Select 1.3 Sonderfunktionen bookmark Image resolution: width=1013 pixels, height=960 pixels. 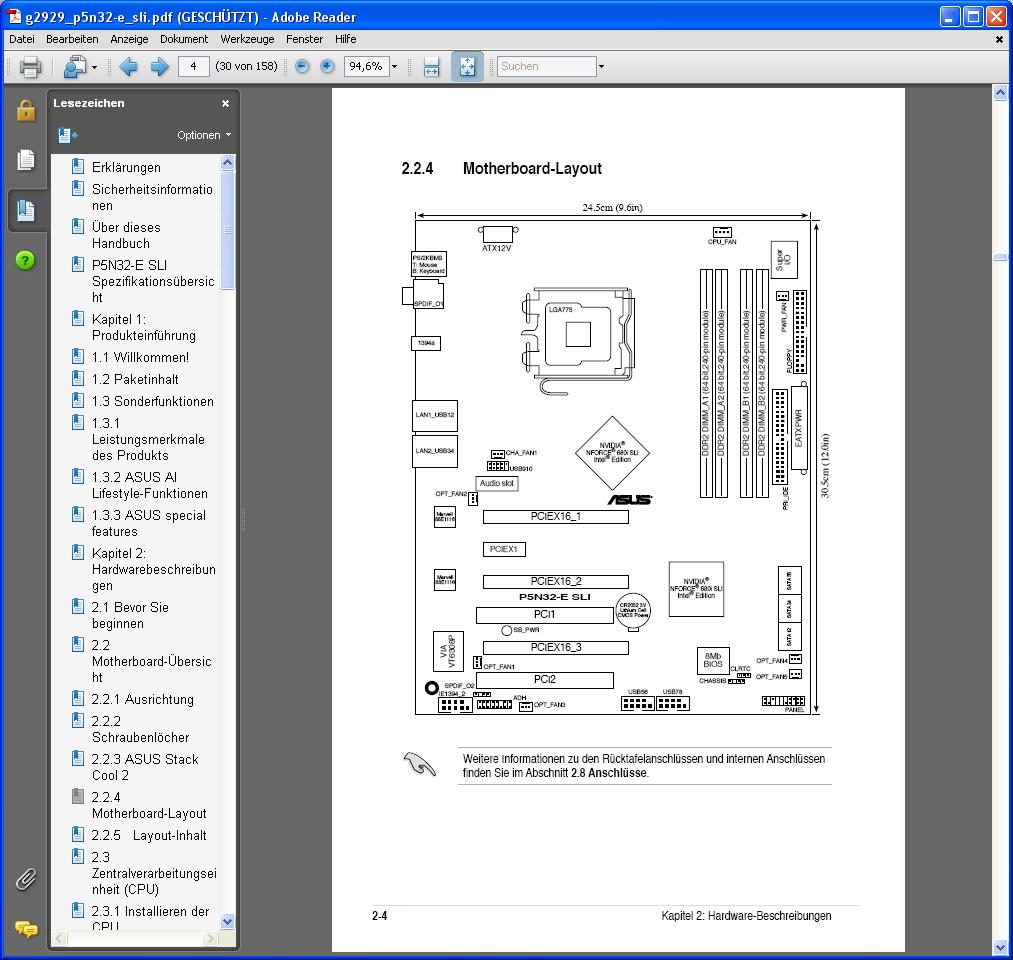click(152, 401)
